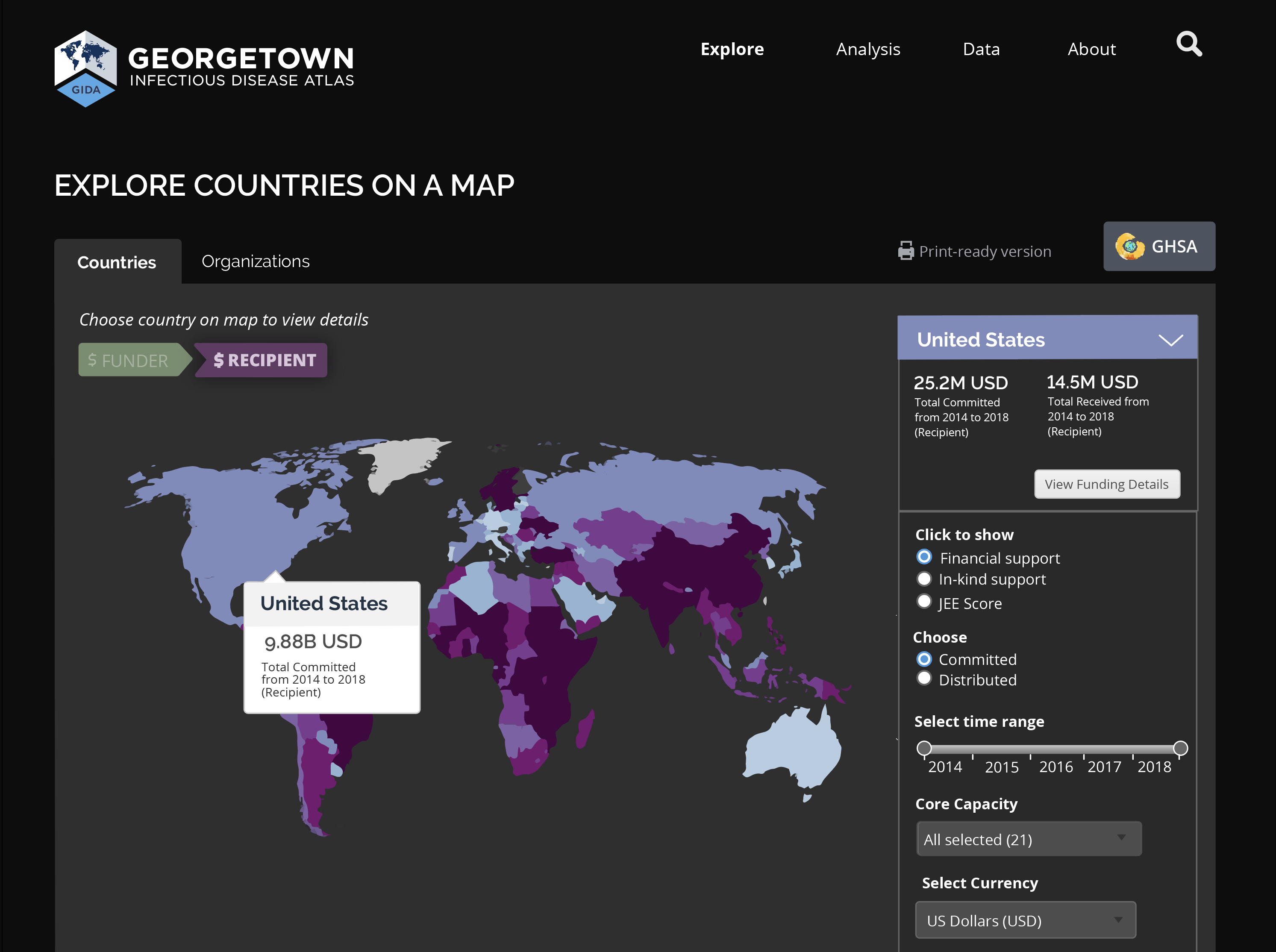This screenshot has width=1276, height=952.
Task: Click Georgetown Infectious Disease Atlas title
Action: click(x=241, y=67)
